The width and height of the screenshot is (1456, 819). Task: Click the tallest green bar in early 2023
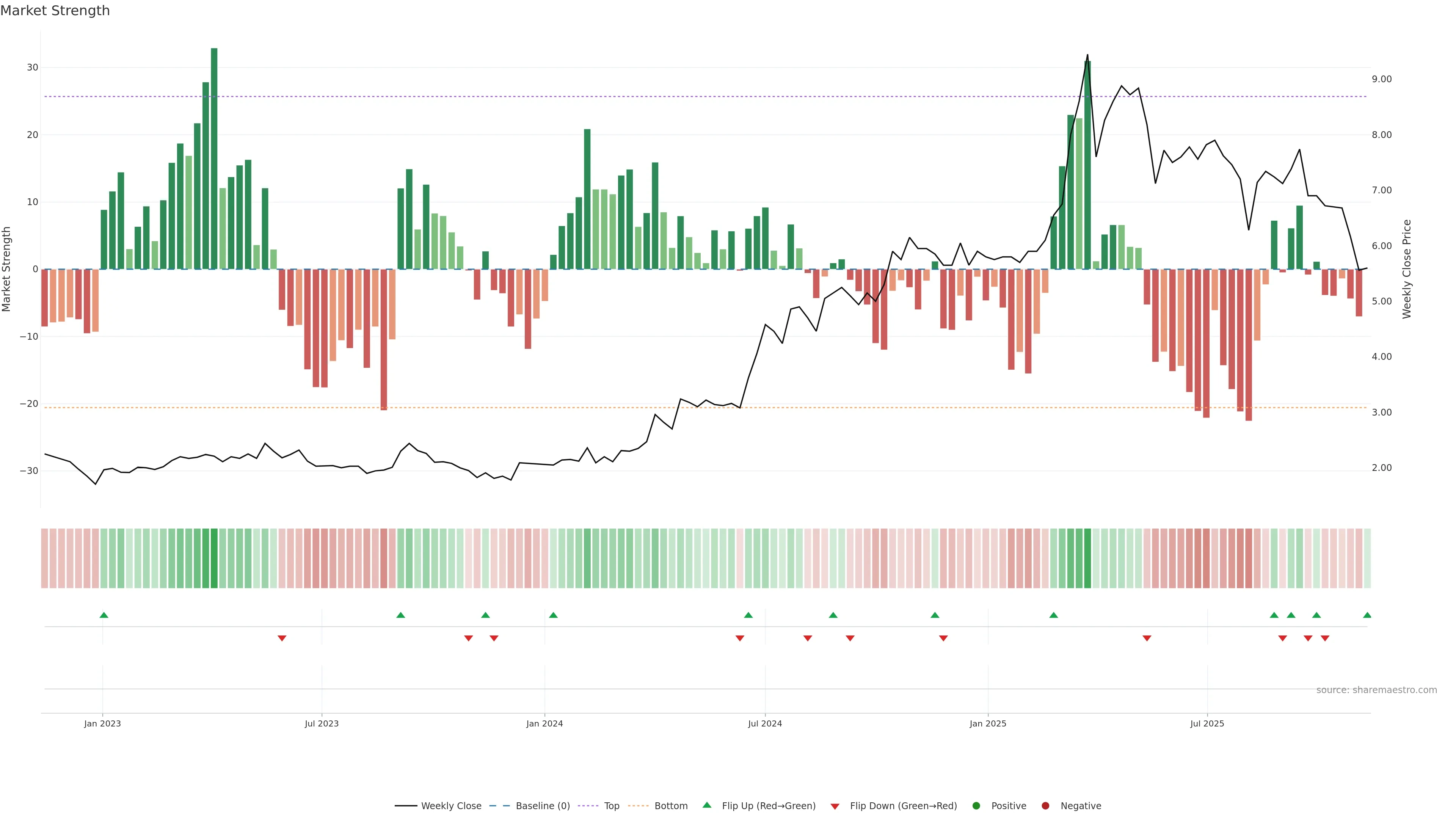(214, 158)
